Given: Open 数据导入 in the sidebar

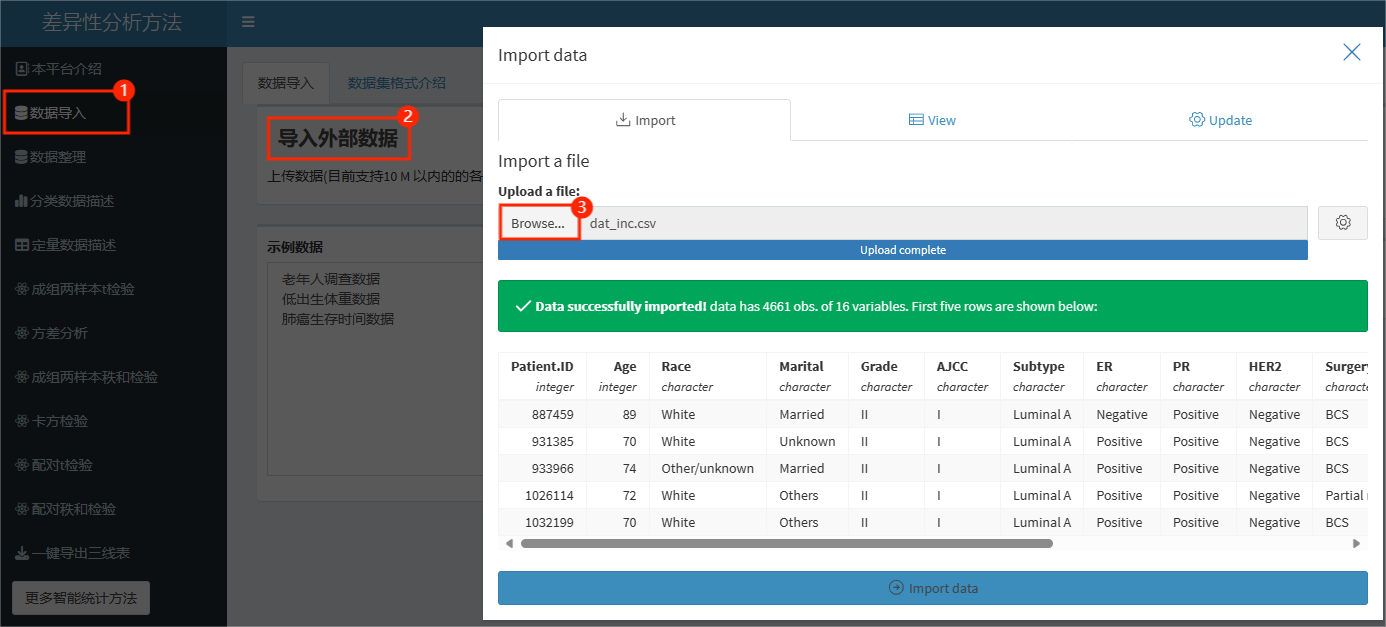Looking at the screenshot, I should (x=58, y=113).
